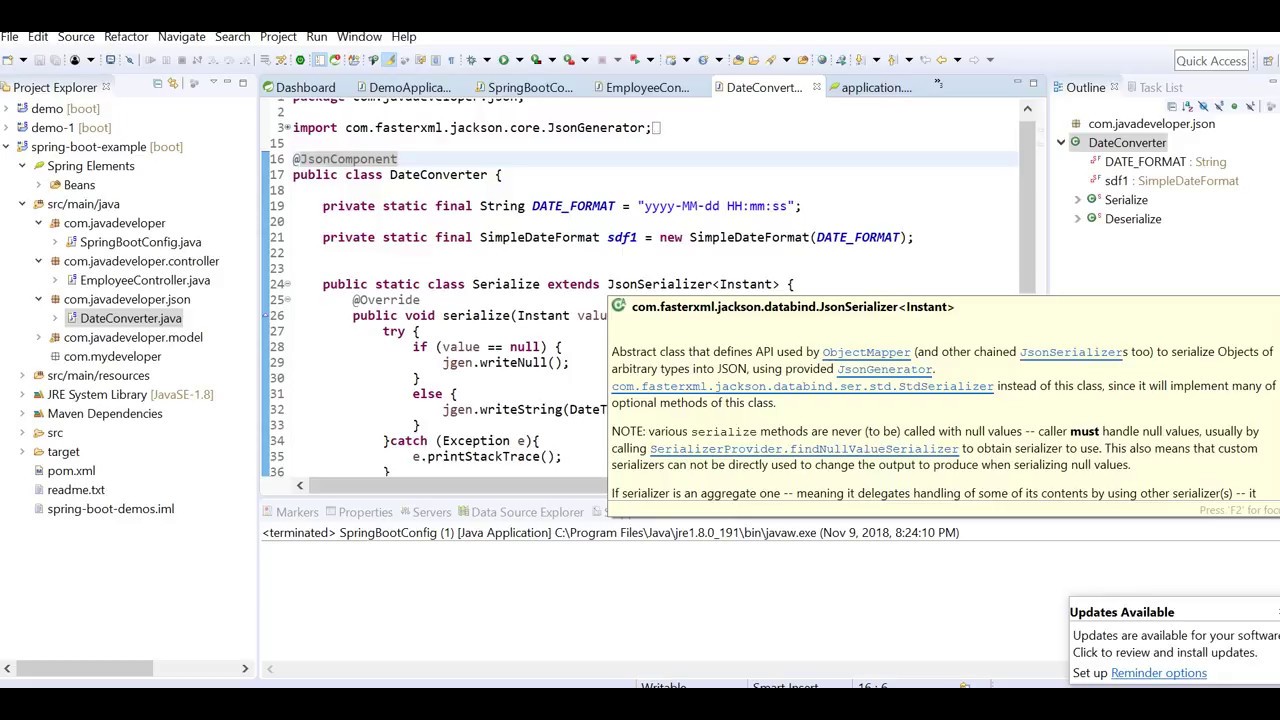
Task: Switch to EmployeeCon... editor tab
Action: [x=639, y=87]
